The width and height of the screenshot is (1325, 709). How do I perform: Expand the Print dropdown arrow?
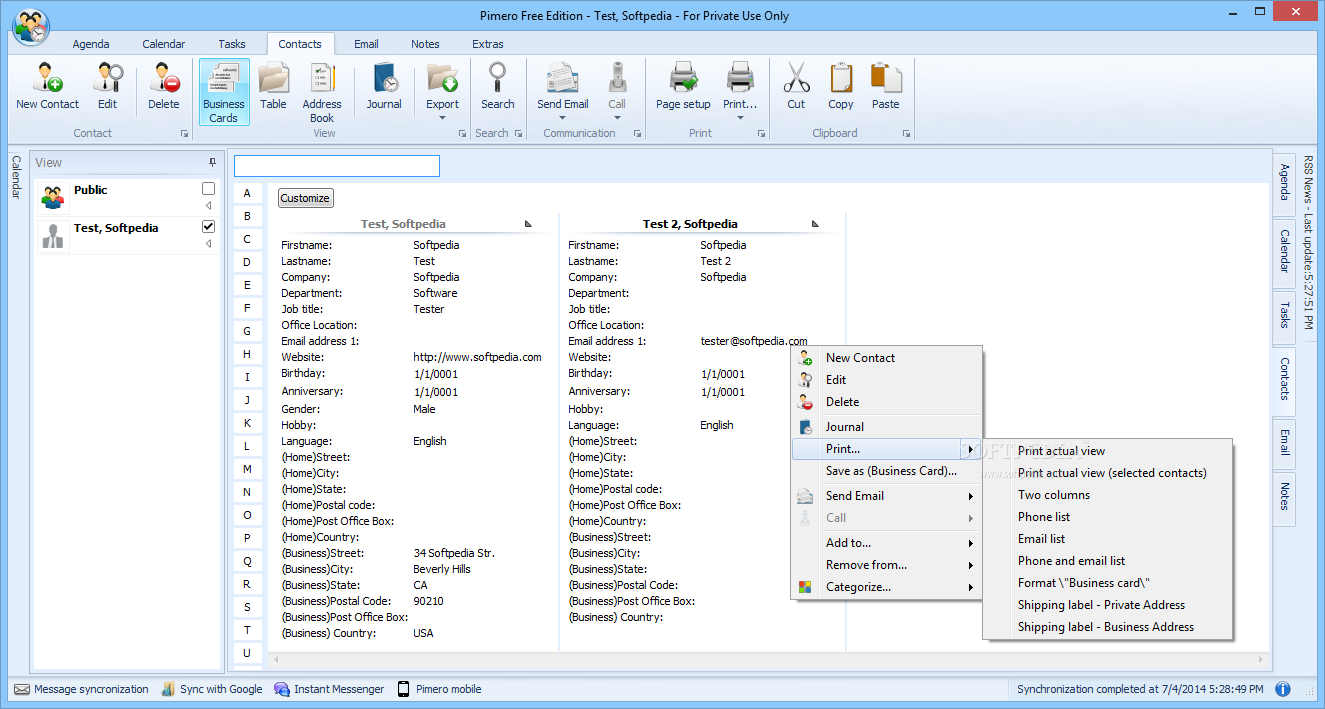(740, 118)
